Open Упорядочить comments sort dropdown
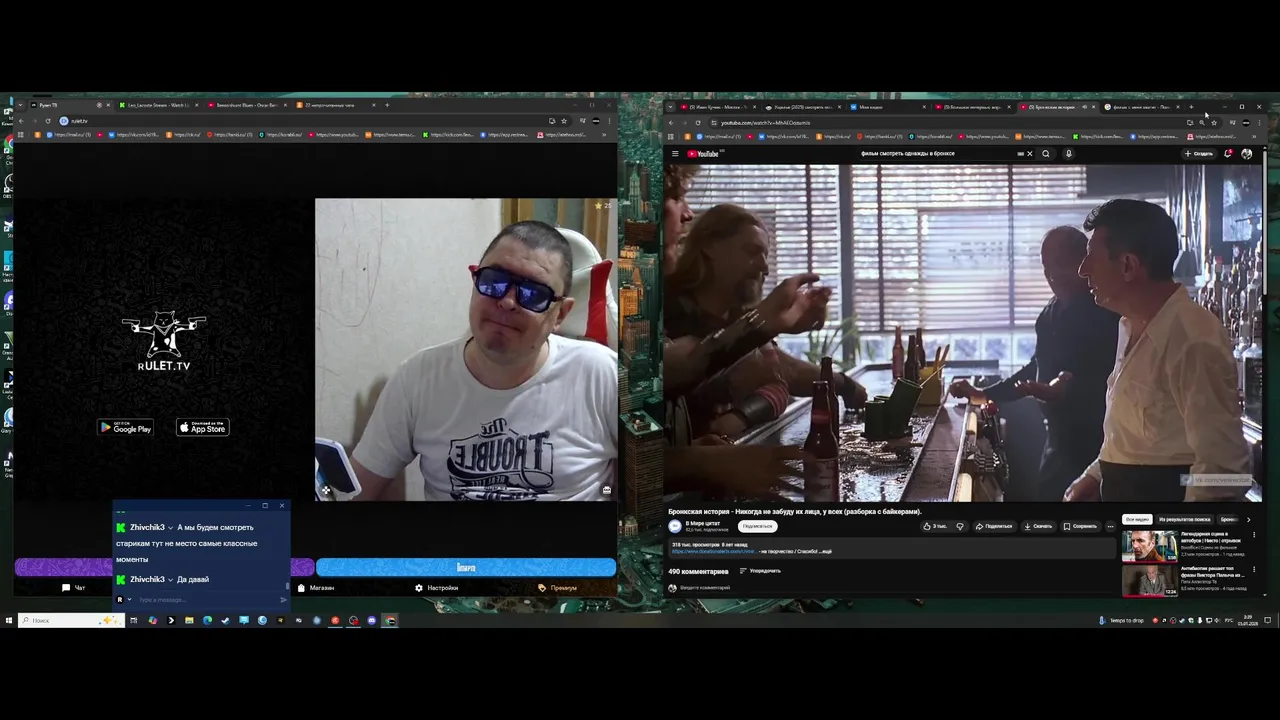Image resolution: width=1280 pixels, height=720 pixels. (x=760, y=571)
